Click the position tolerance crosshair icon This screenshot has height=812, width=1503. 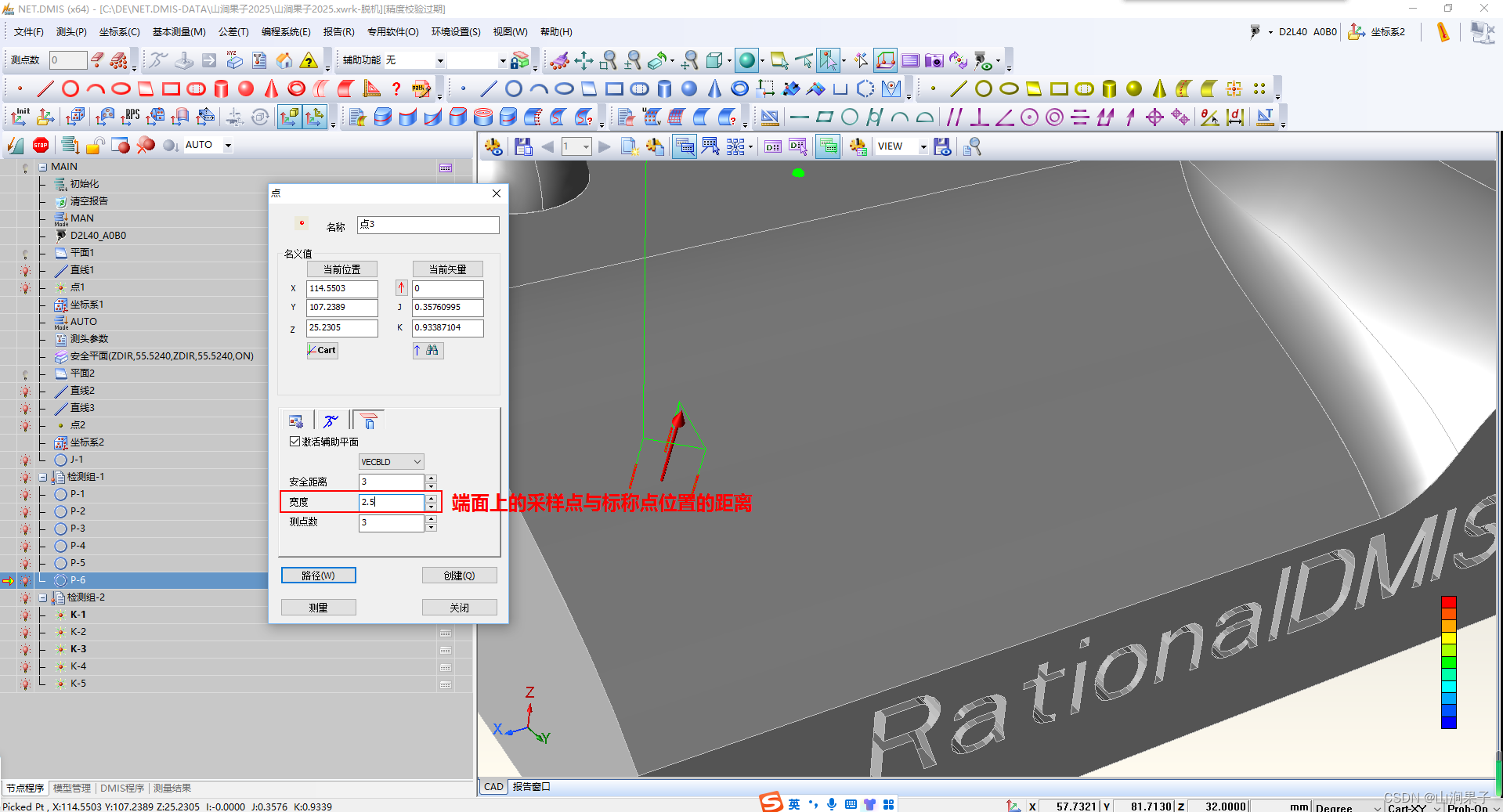coord(1154,117)
